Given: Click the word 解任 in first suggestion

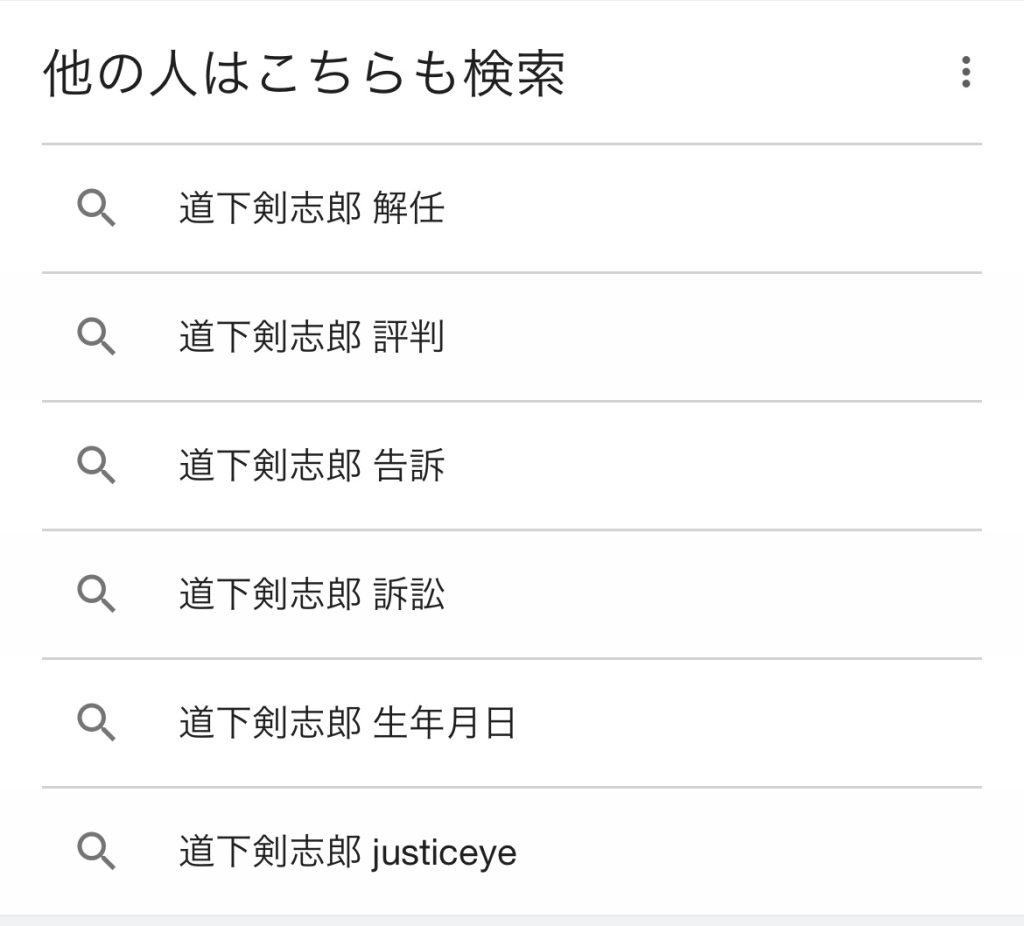Looking at the screenshot, I should (409, 209).
